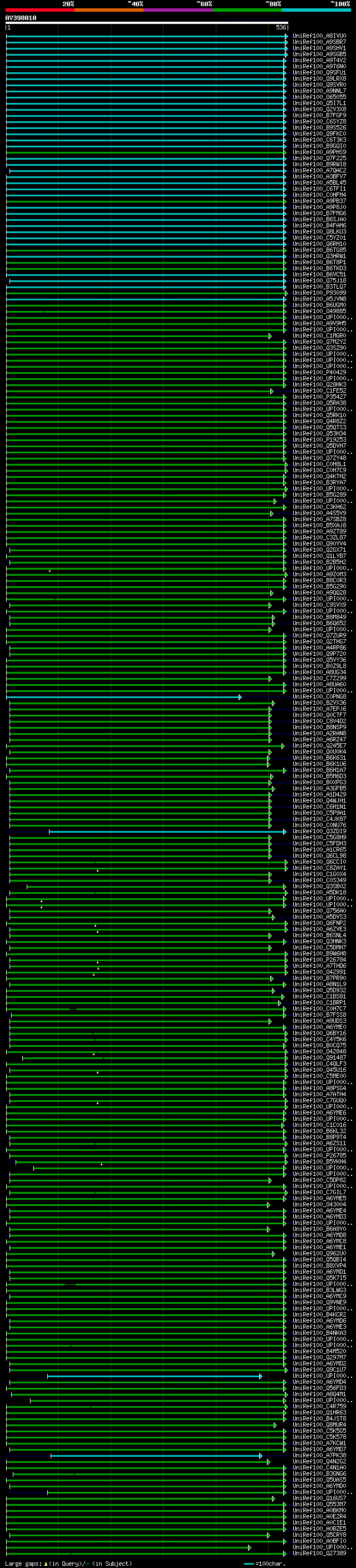The width and height of the screenshot is (356, 1568).
Task: Select hit label UniRef100_Q9LRX8
Action: tap(319, 78)
